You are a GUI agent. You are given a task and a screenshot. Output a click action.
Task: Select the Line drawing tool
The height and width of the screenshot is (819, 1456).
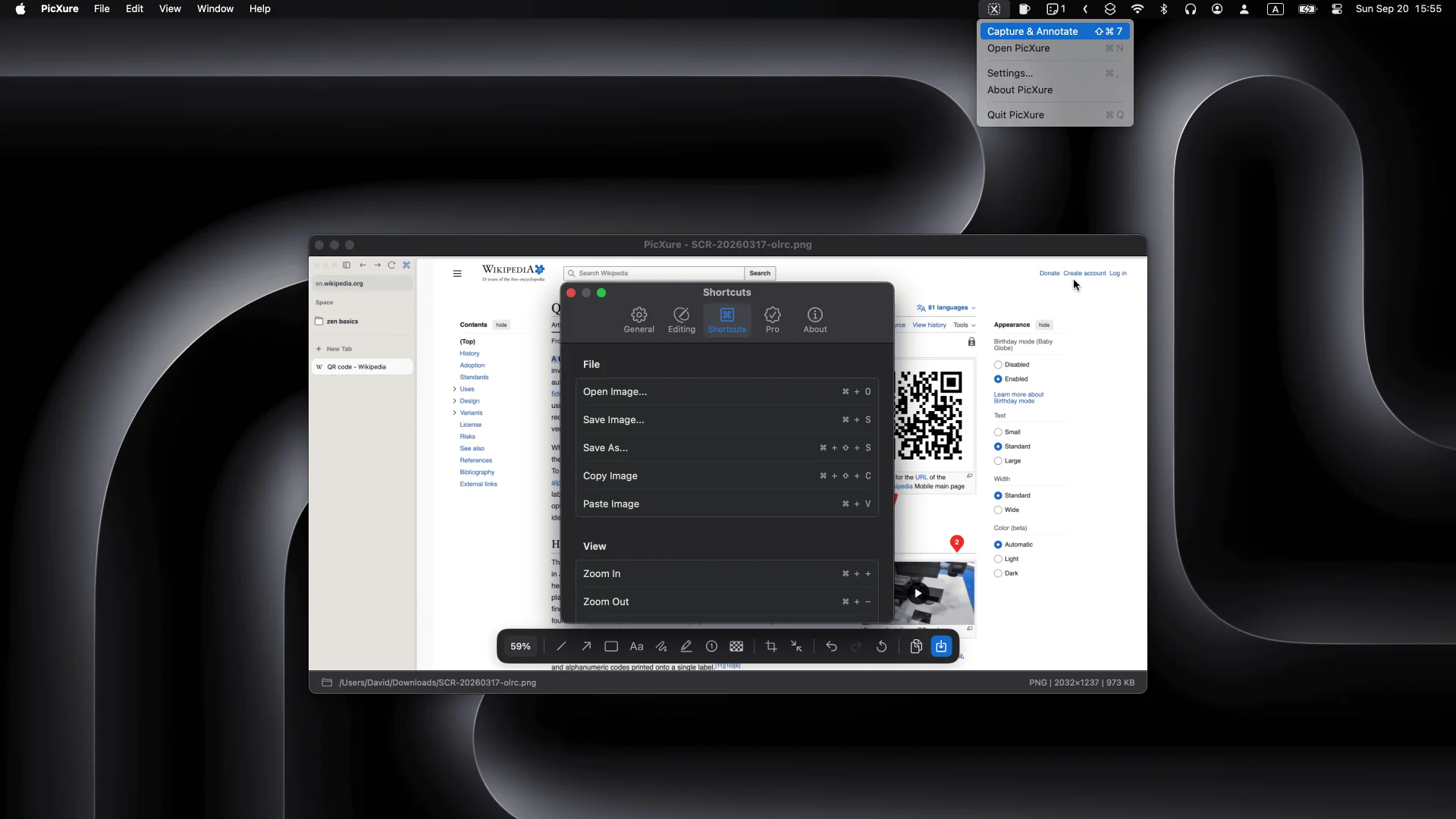pos(561,647)
